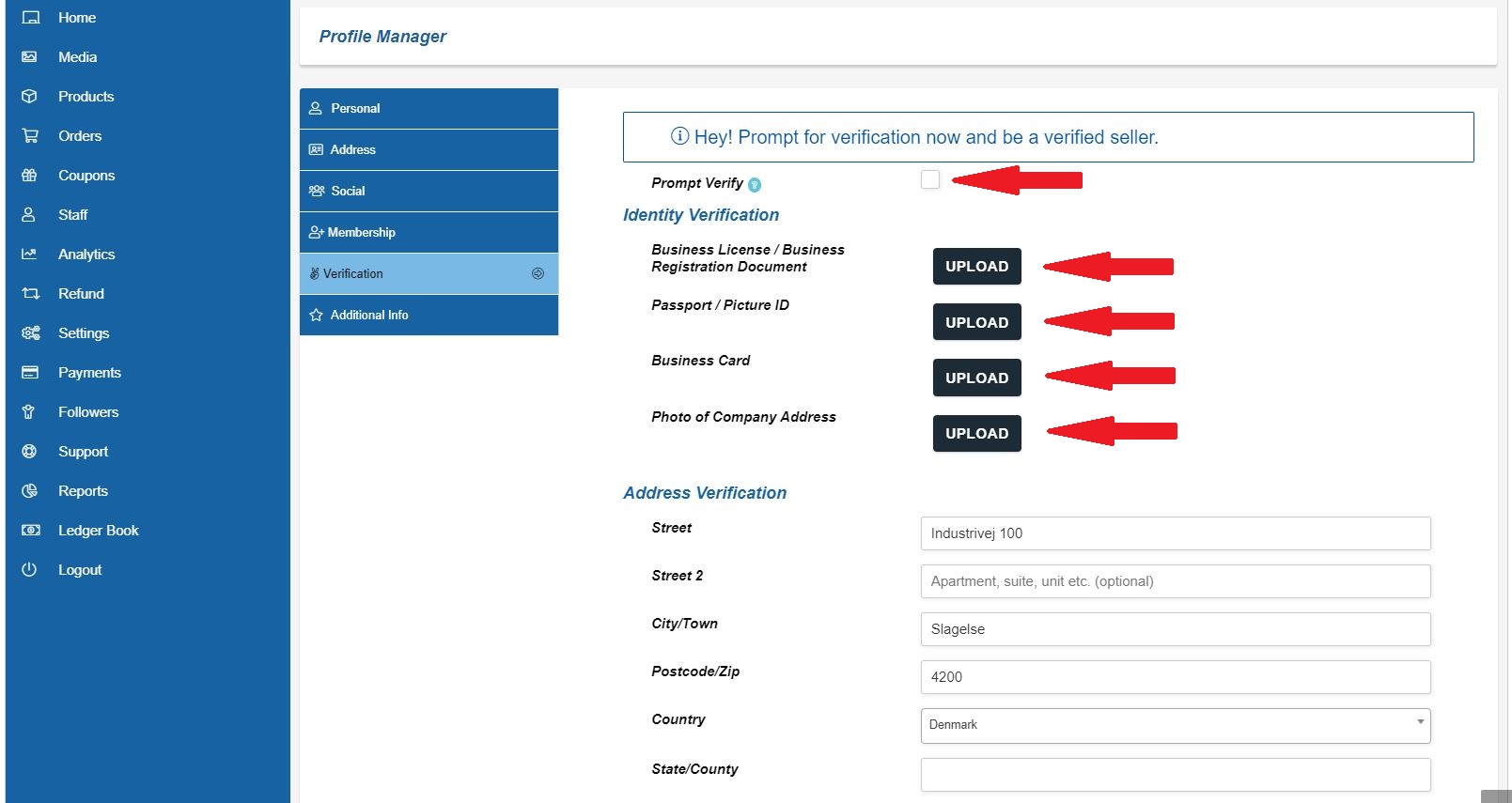
Task: Click the Prompt Verify help tooltip icon
Action: (755, 185)
